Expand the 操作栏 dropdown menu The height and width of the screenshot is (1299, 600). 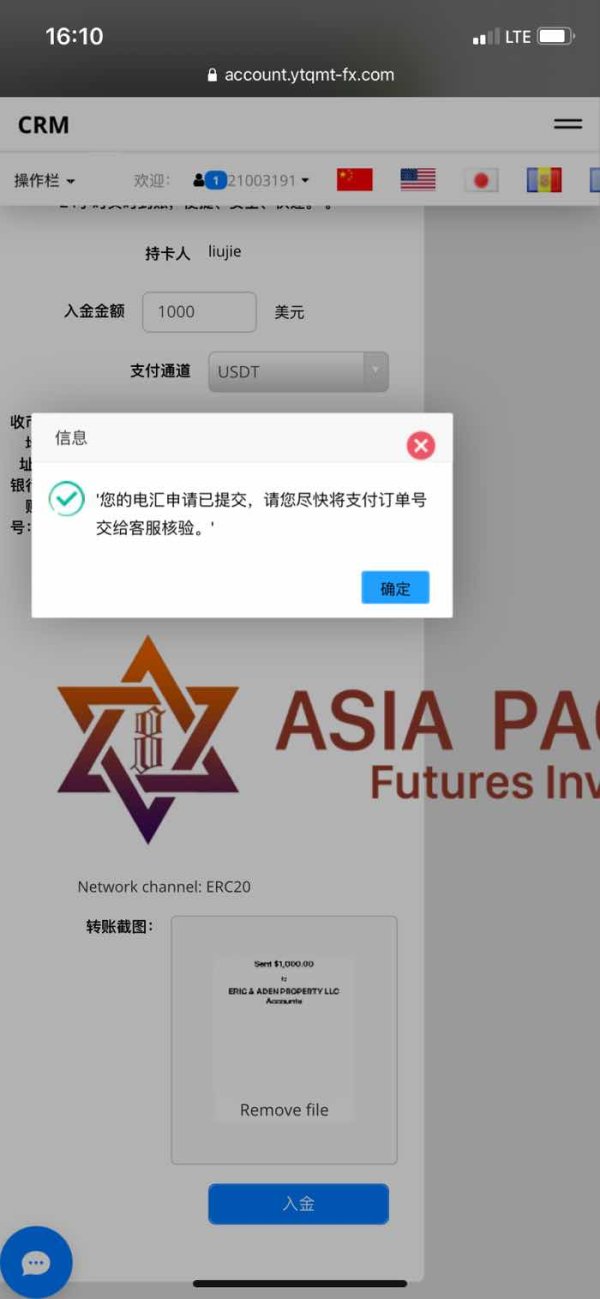pos(44,181)
